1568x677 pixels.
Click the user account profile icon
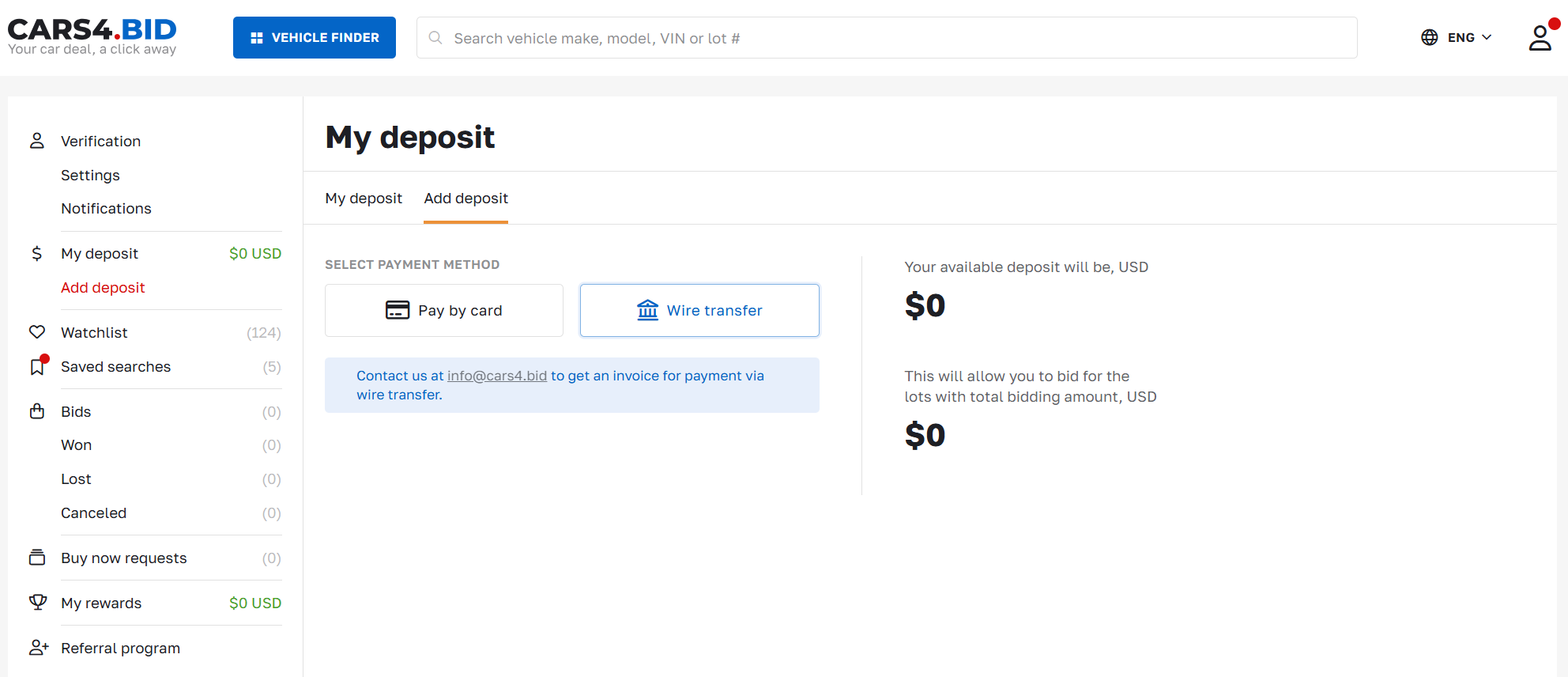1540,37
